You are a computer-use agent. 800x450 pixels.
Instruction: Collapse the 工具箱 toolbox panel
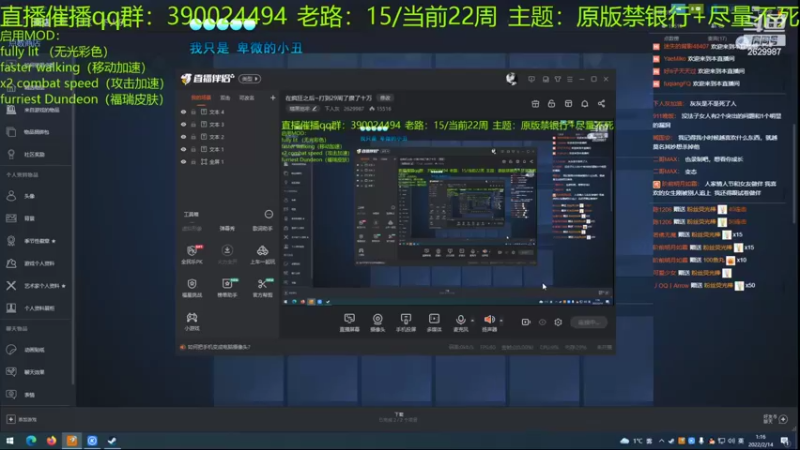pos(268,214)
